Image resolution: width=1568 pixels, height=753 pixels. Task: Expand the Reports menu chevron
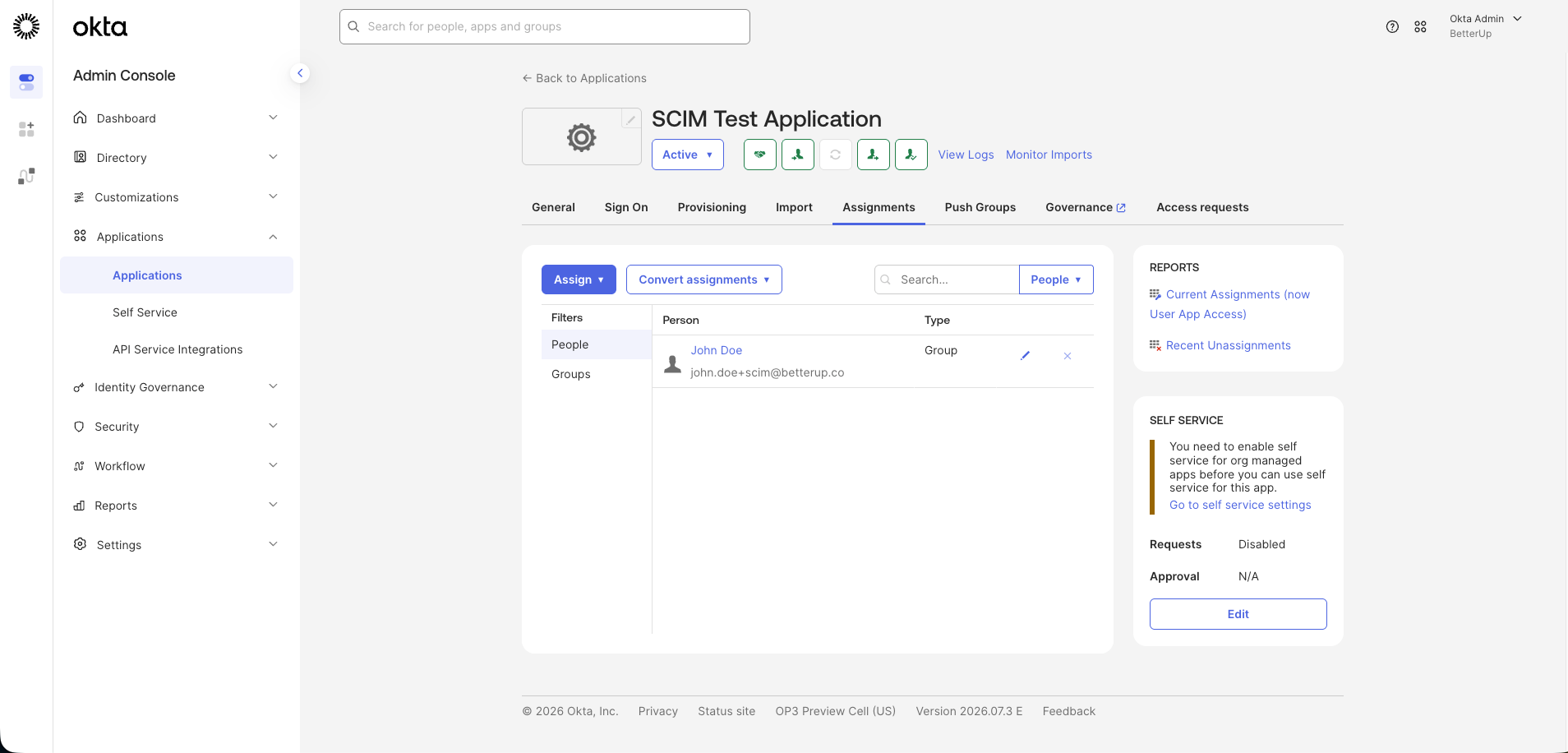coord(273,505)
